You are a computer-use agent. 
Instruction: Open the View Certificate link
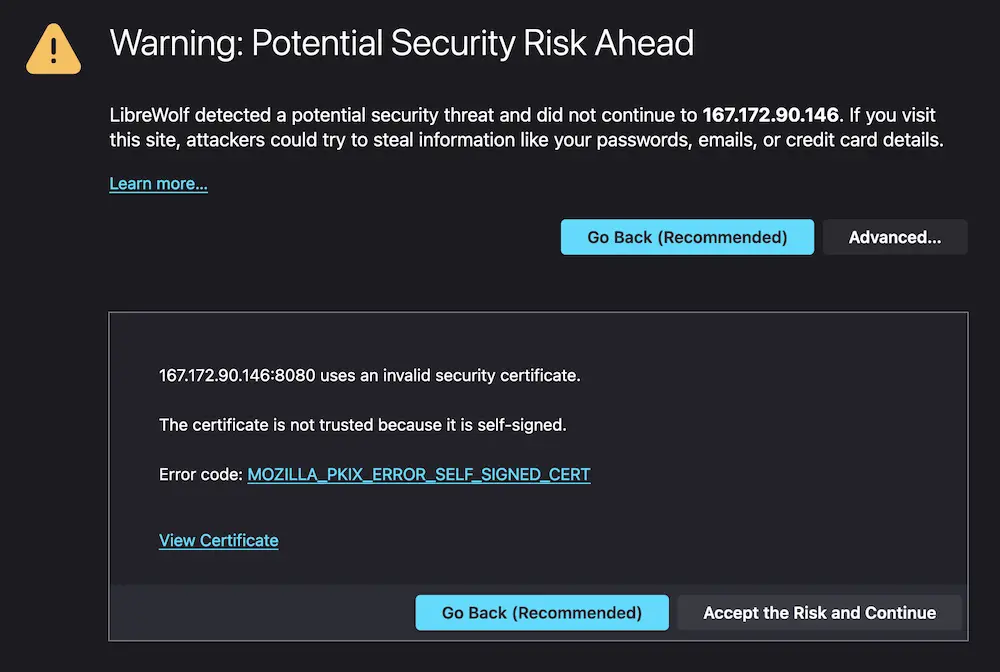218,540
